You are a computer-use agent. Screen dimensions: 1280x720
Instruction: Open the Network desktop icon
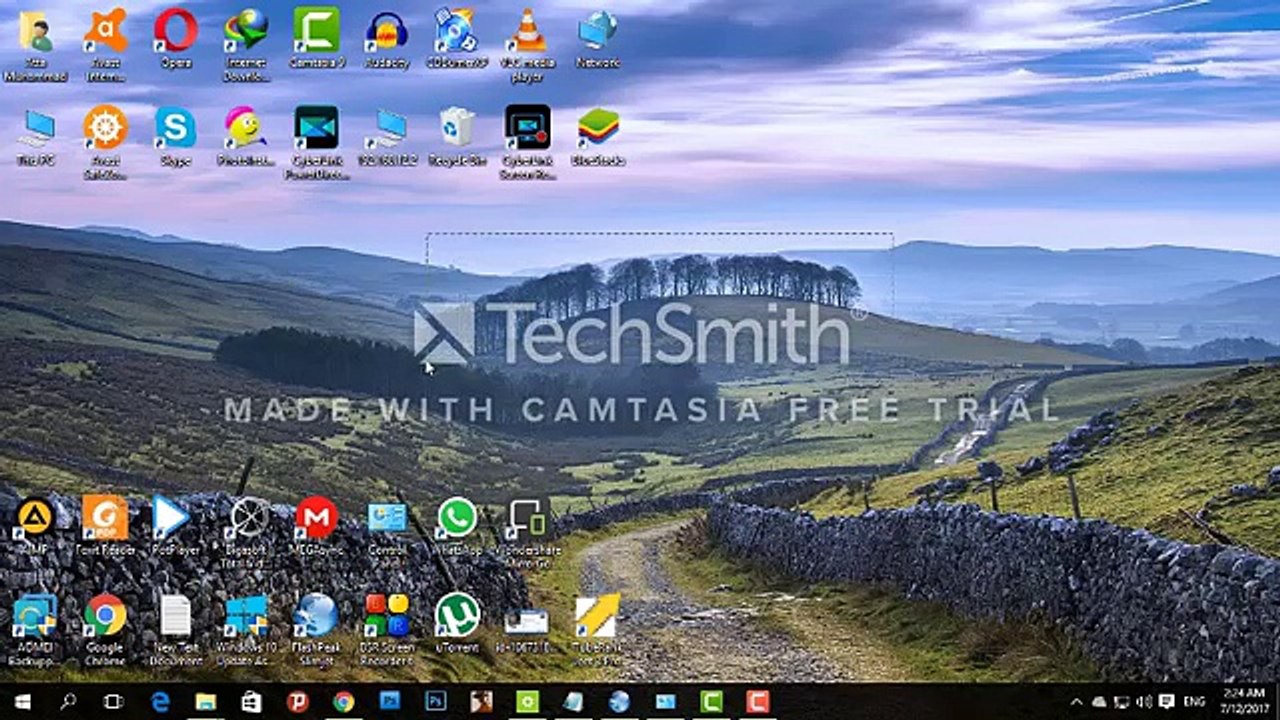597,38
